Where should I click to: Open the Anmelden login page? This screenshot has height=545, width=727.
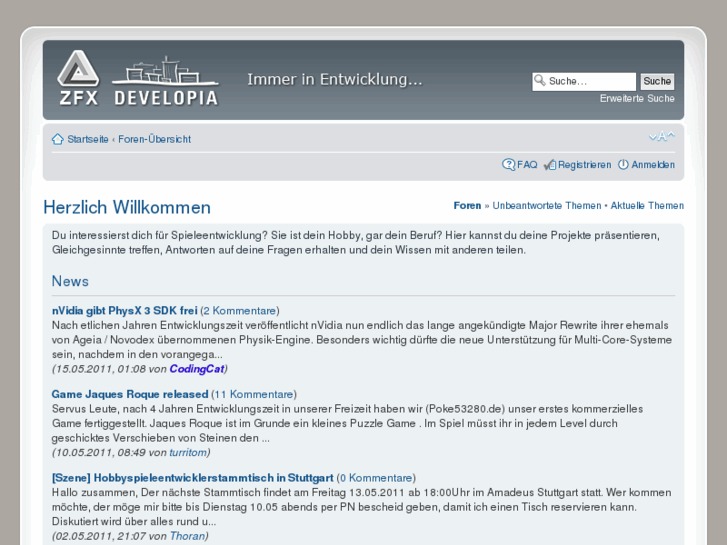[653, 165]
